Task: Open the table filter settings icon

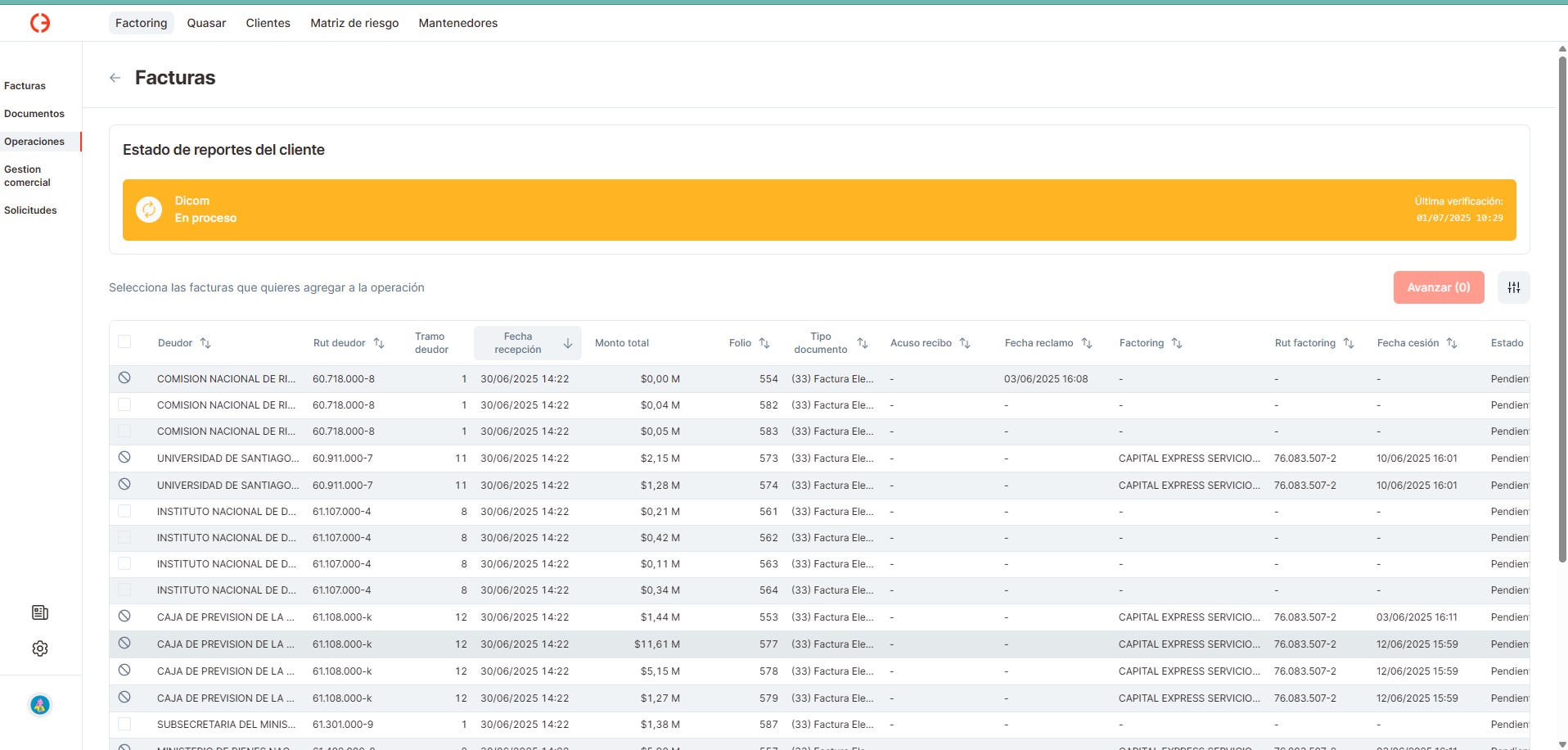Action: pyautogui.click(x=1513, y=287)
